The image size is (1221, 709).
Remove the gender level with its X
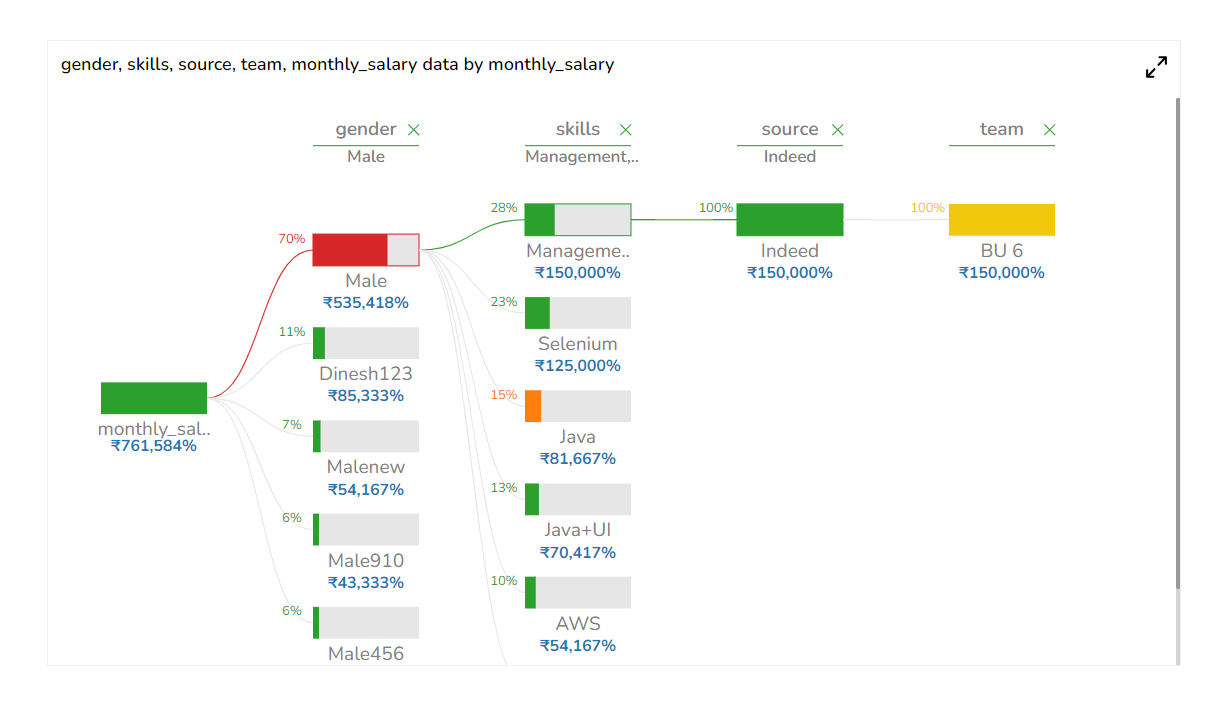414,130
